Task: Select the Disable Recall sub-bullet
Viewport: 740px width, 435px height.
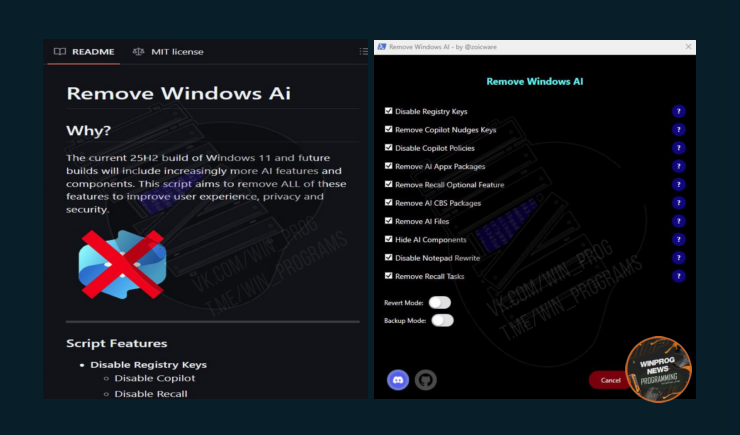Action: click(151, 393)
